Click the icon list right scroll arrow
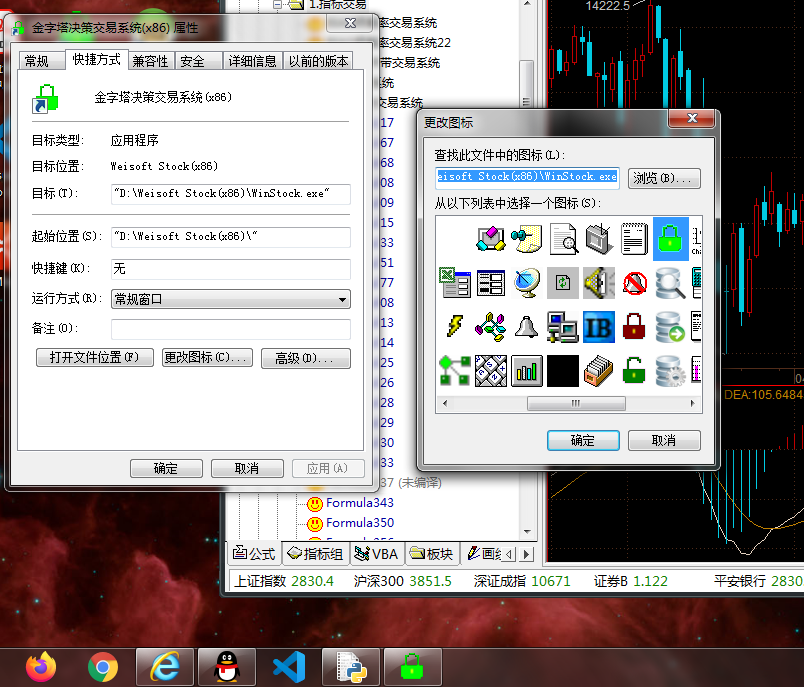 point(693,403)
